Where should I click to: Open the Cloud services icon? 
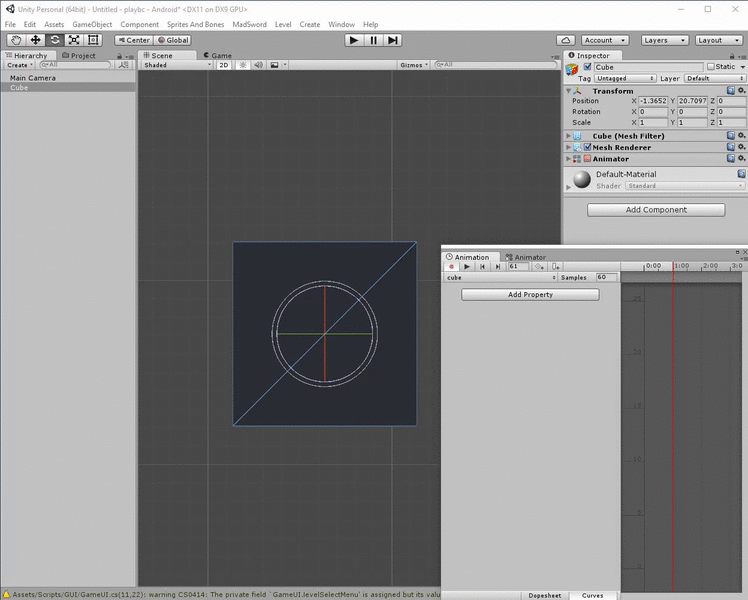(x=566, y=40)
